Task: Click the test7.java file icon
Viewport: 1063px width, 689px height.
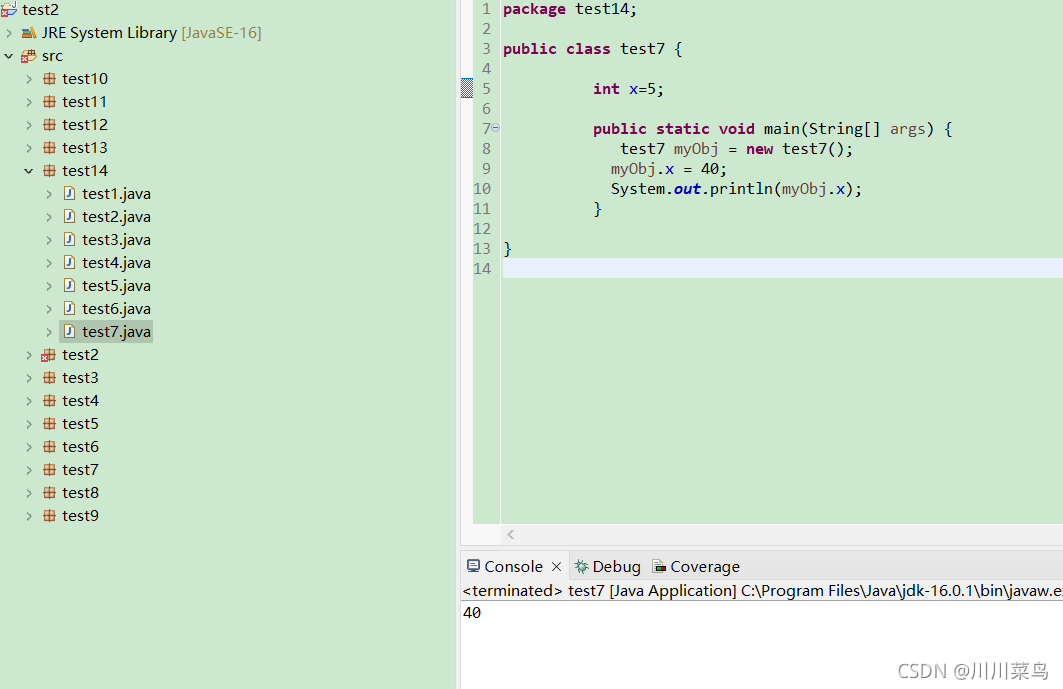Action: click(69, 332)
